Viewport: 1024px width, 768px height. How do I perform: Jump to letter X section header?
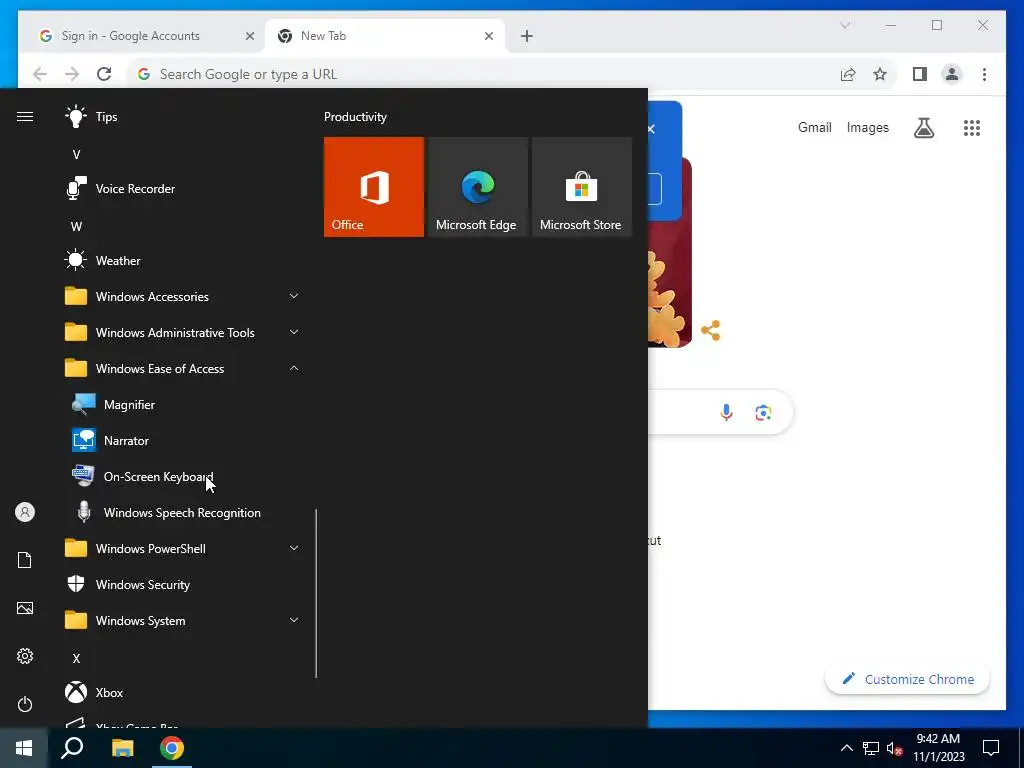coord(76,658)
